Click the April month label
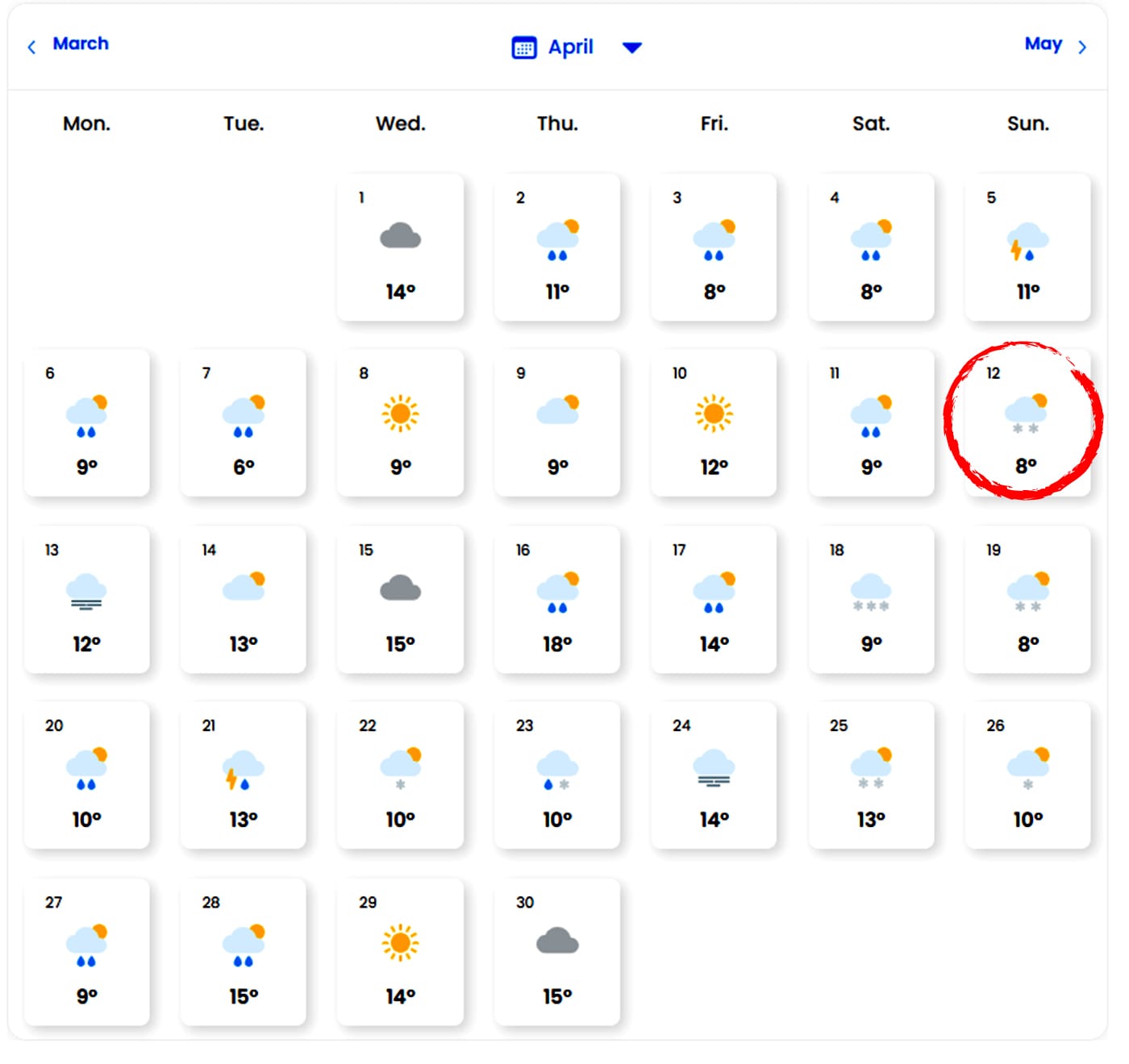Viewport: 1129px width, 1064px height. pyautogui.click(x=571, y=48)
